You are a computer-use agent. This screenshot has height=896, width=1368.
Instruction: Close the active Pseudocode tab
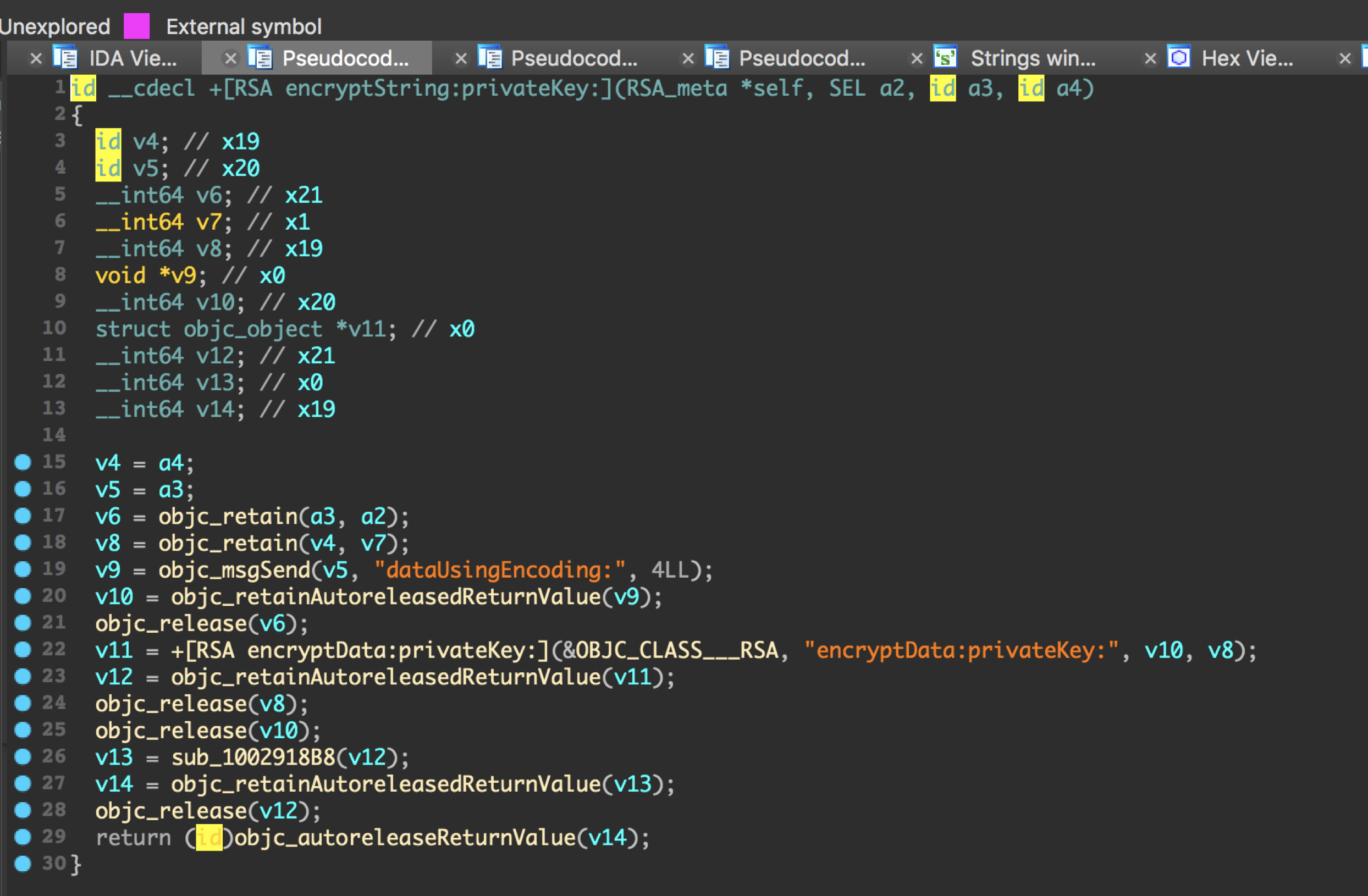230,59
